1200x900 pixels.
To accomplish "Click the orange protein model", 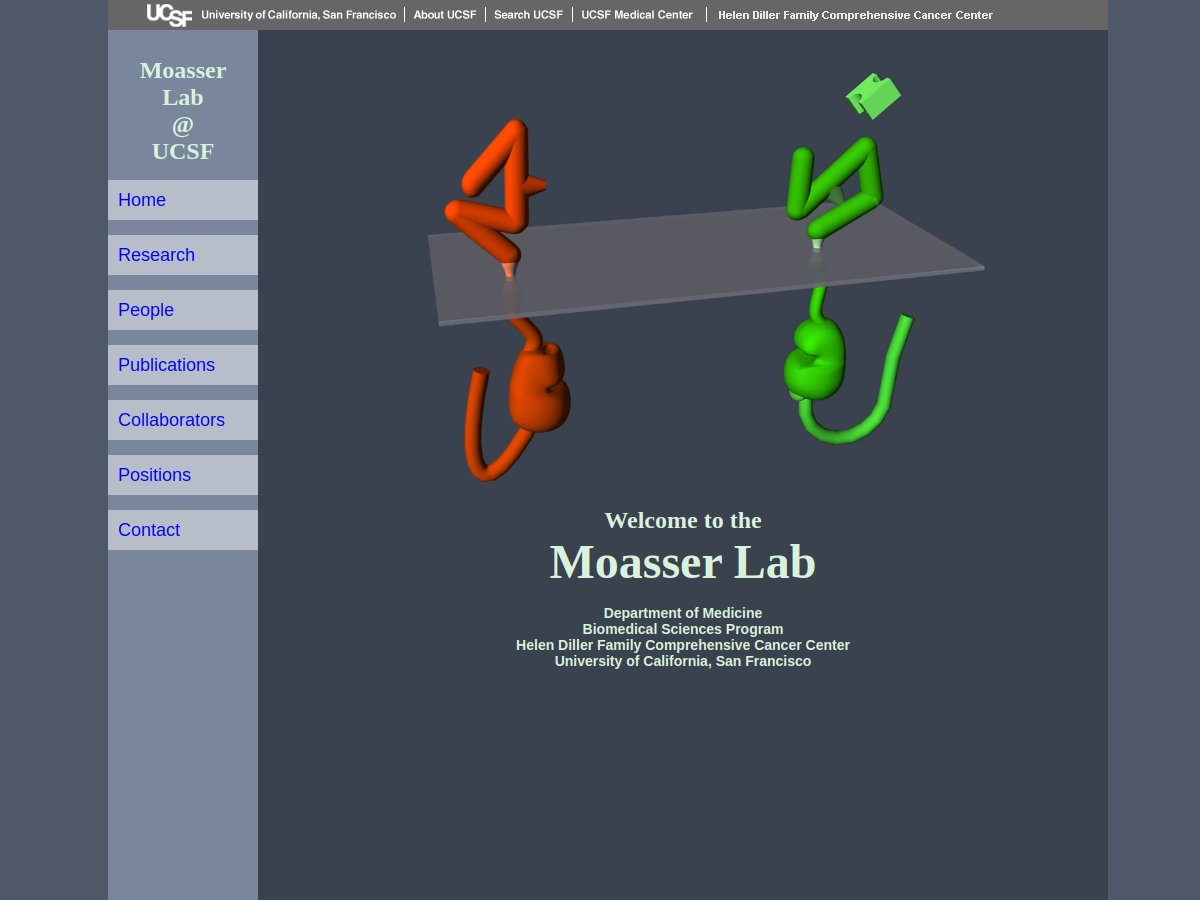I will click(x=508, y=300).
